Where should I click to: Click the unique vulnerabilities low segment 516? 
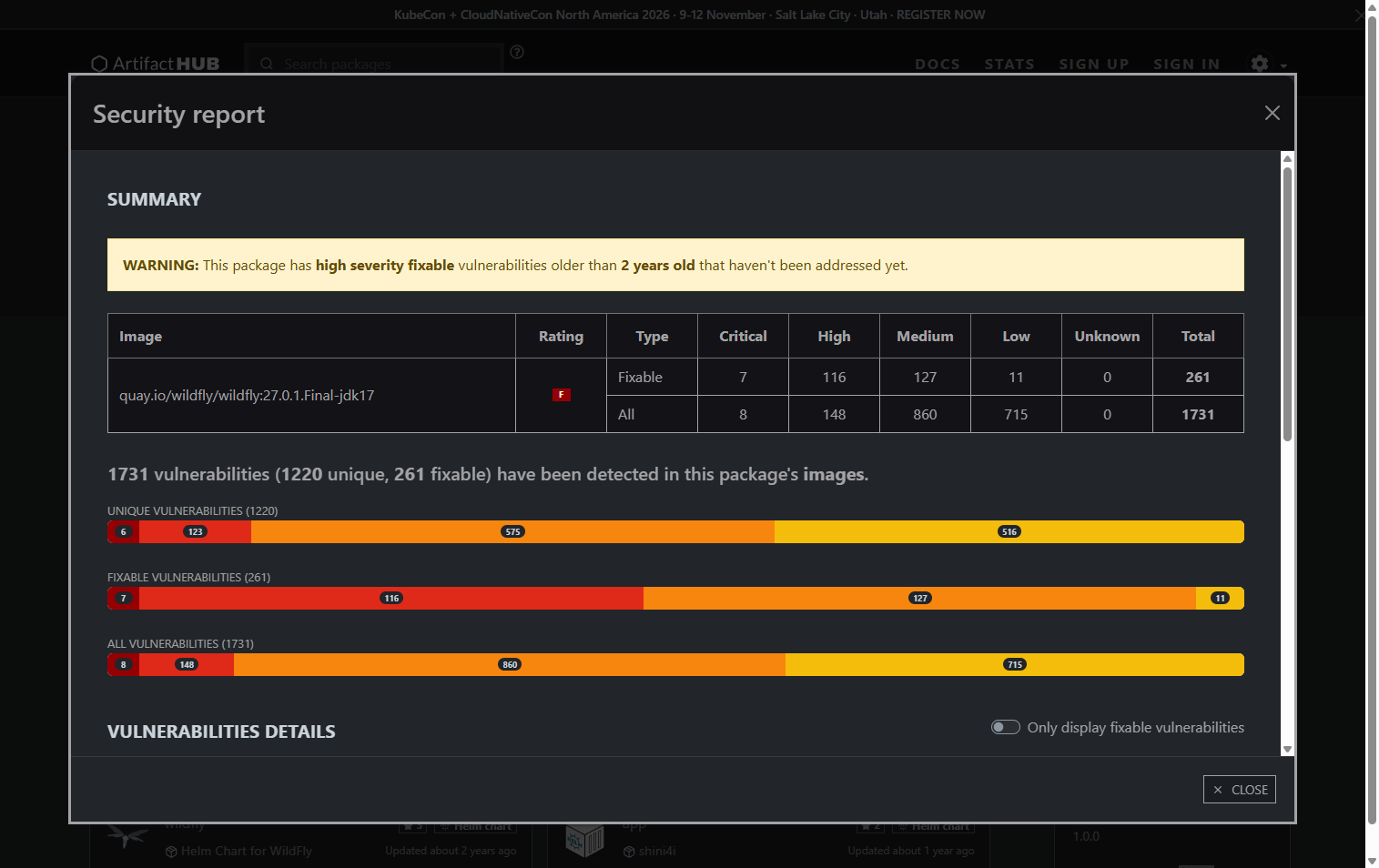click(x=1009, y=531)
